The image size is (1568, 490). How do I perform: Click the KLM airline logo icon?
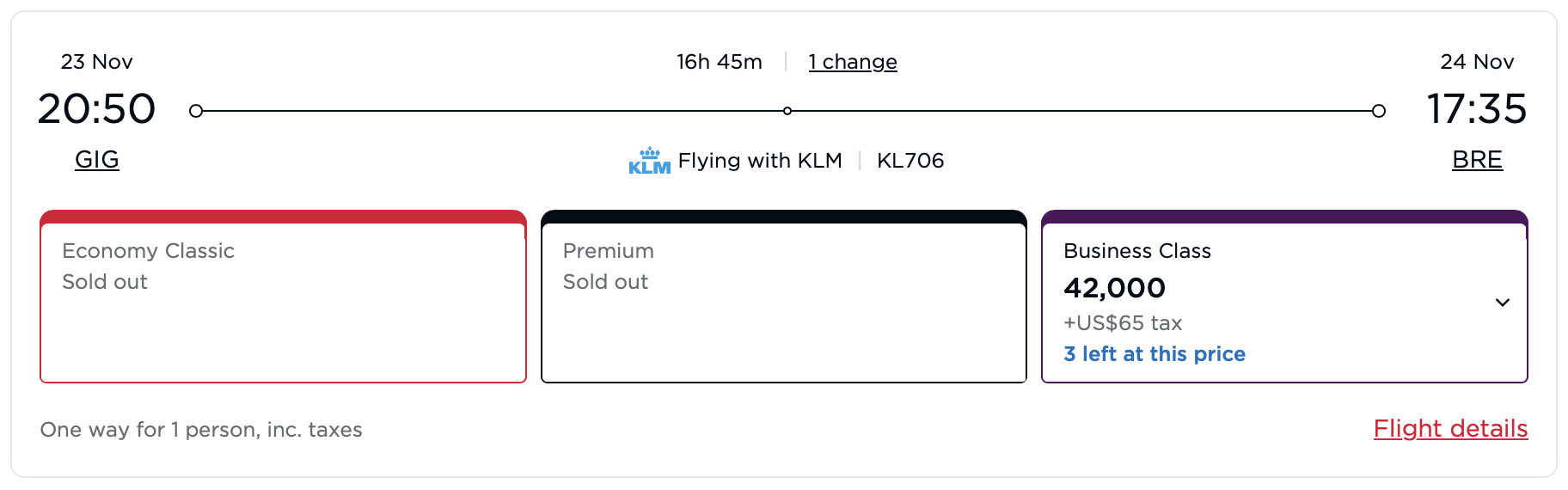click(x=649, y=161)
